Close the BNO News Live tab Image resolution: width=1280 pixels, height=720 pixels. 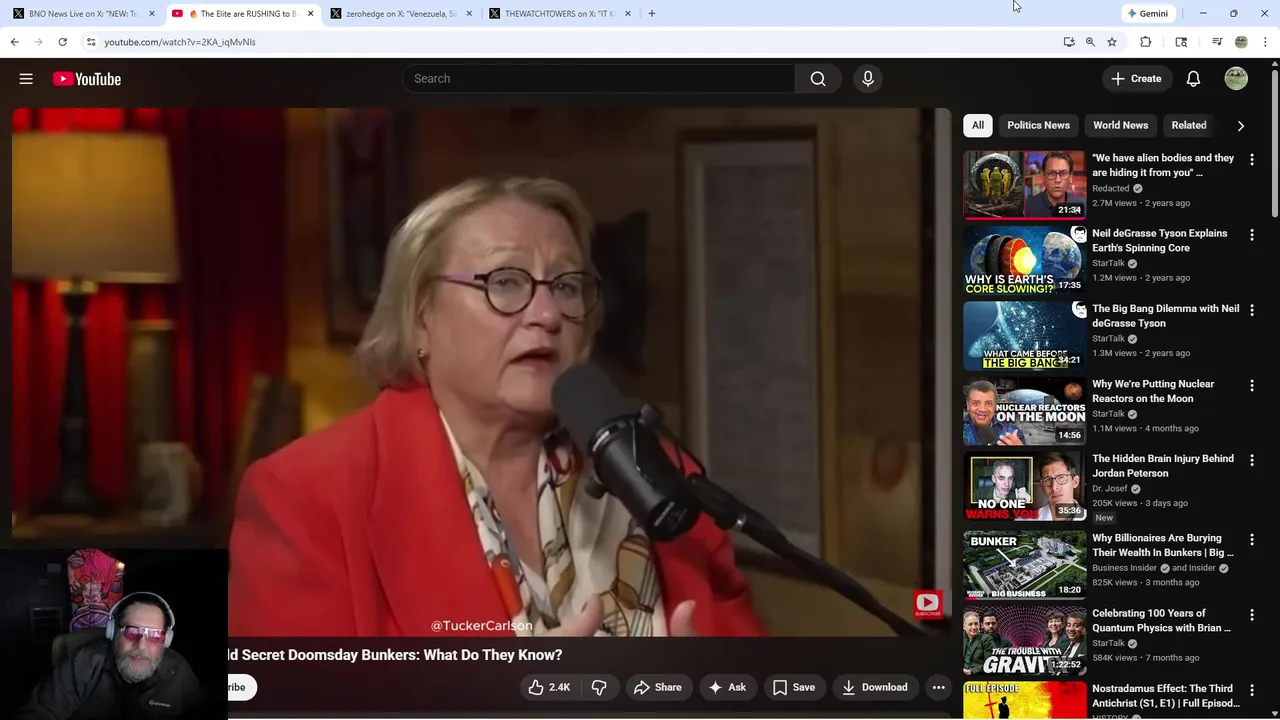pyautogui.click(x=152, y=14)
